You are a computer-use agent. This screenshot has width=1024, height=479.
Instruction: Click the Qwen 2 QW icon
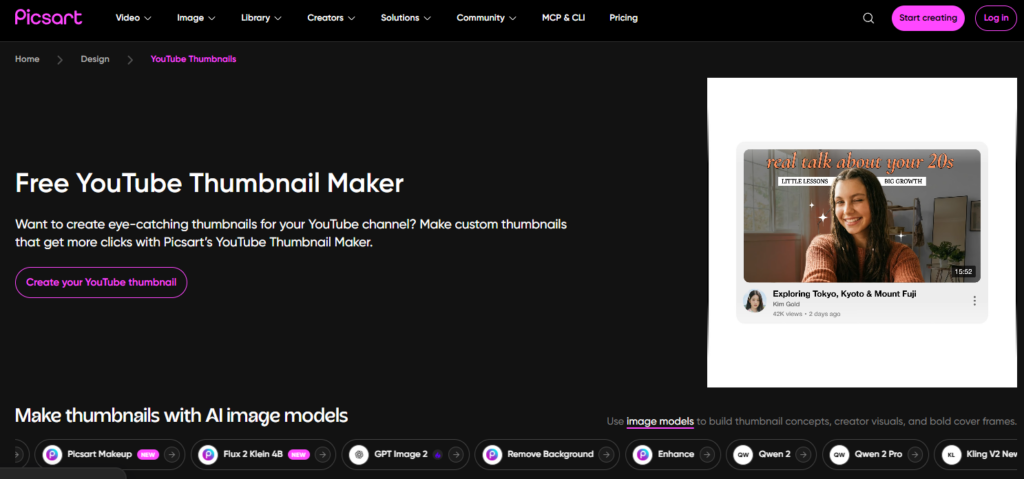pos(743,454)
